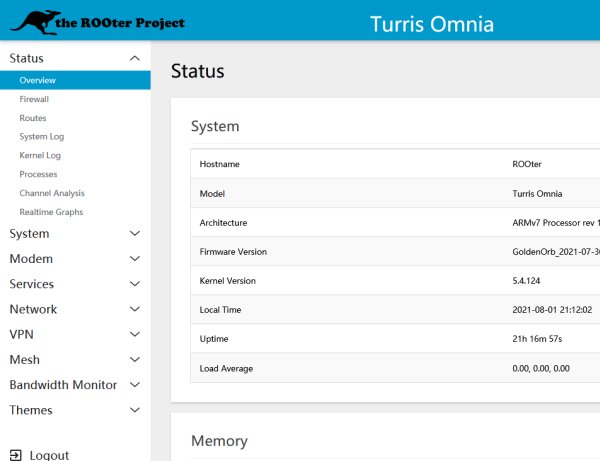Click the Logout link
The width and height of the screenshot is (600, 461).
click(x=49, y=455)
